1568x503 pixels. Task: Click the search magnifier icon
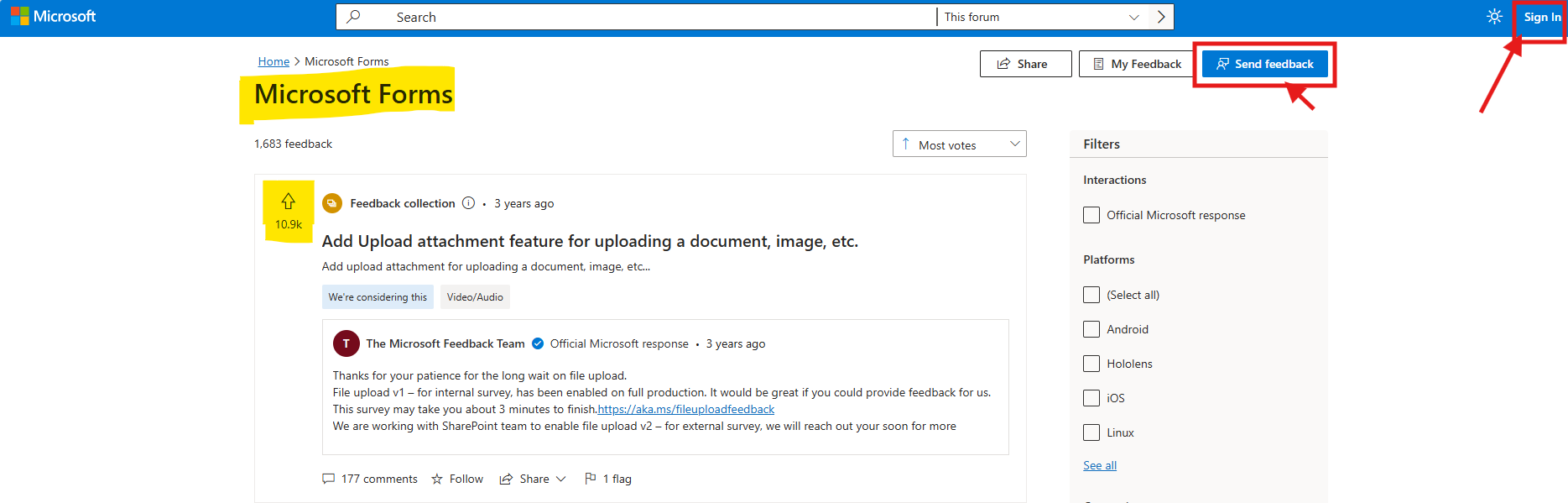354,17
